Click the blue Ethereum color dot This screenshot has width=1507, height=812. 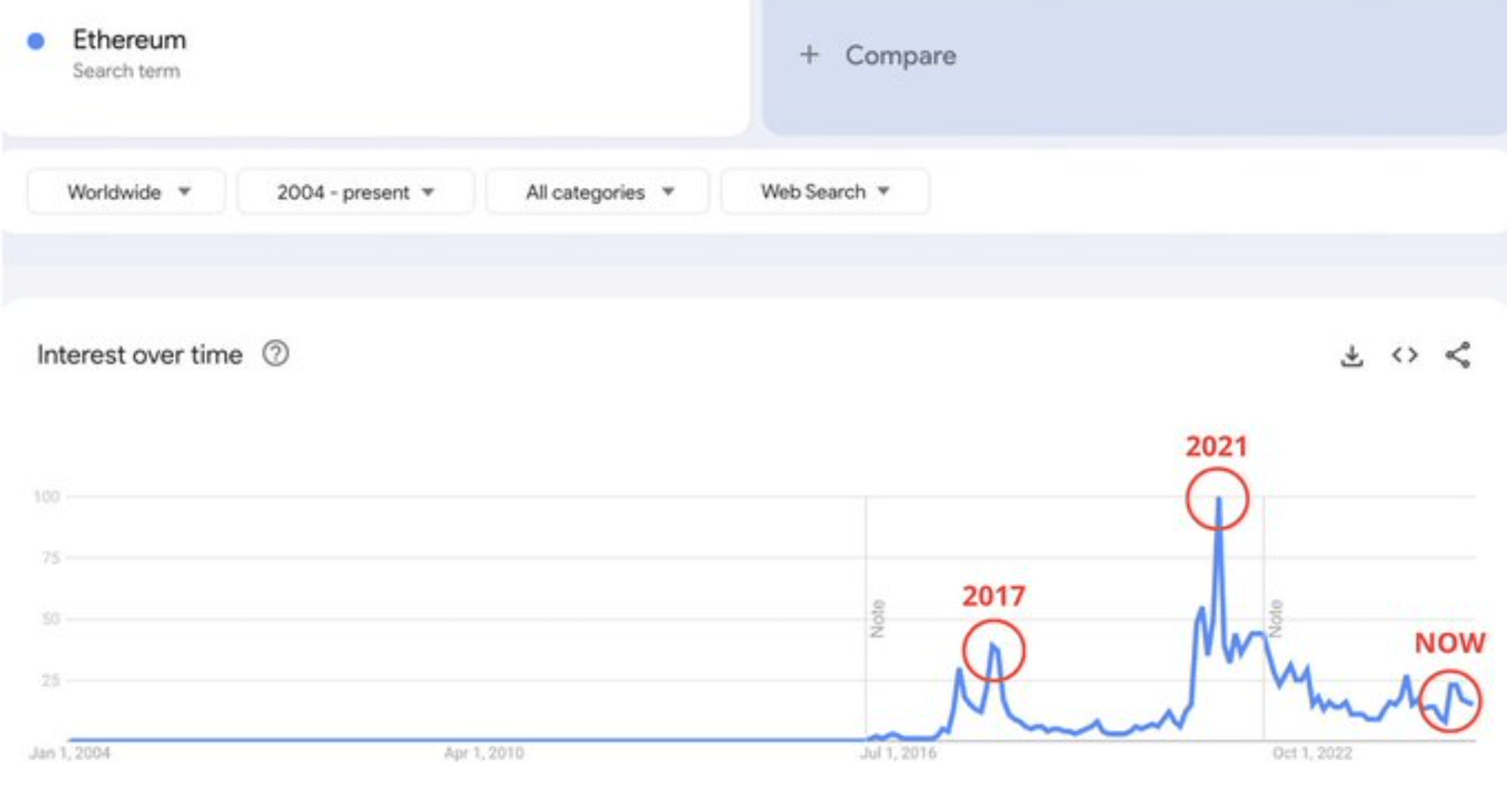pyautogui.click(x=36, y=41)
